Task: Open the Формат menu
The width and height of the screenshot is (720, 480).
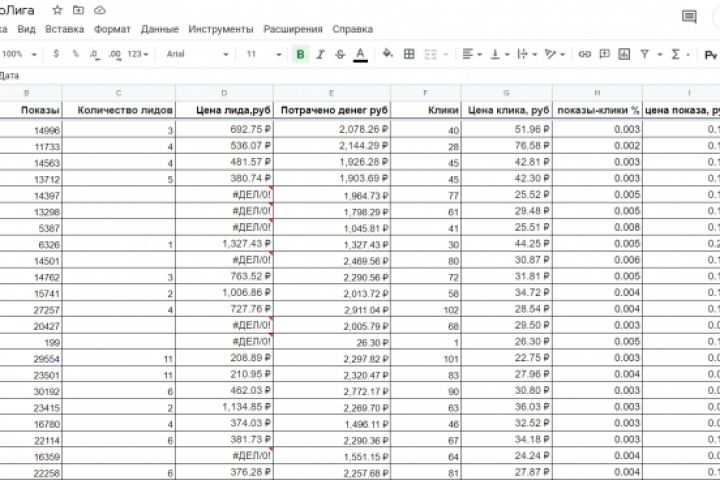Action: pyautogui.click(x=112, y=29)
